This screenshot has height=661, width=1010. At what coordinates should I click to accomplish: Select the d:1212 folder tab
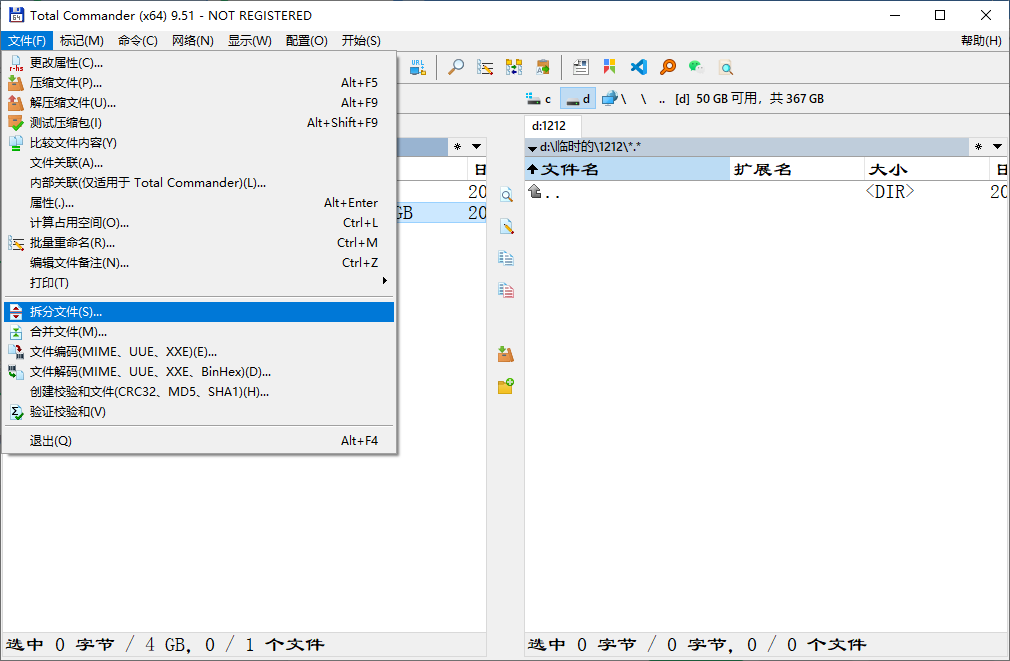coord(553,126)
